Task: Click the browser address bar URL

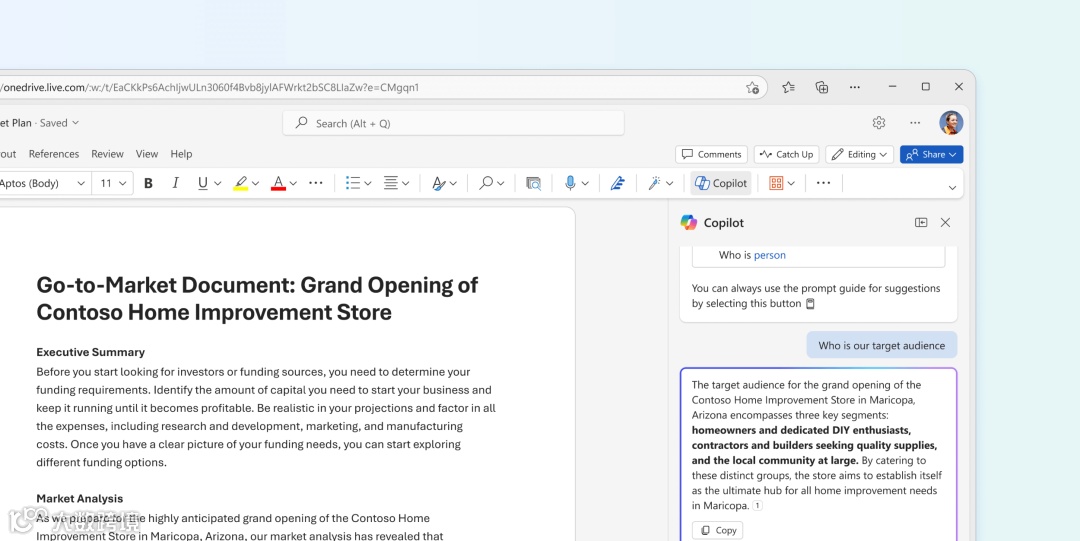Action: point(211,88)
